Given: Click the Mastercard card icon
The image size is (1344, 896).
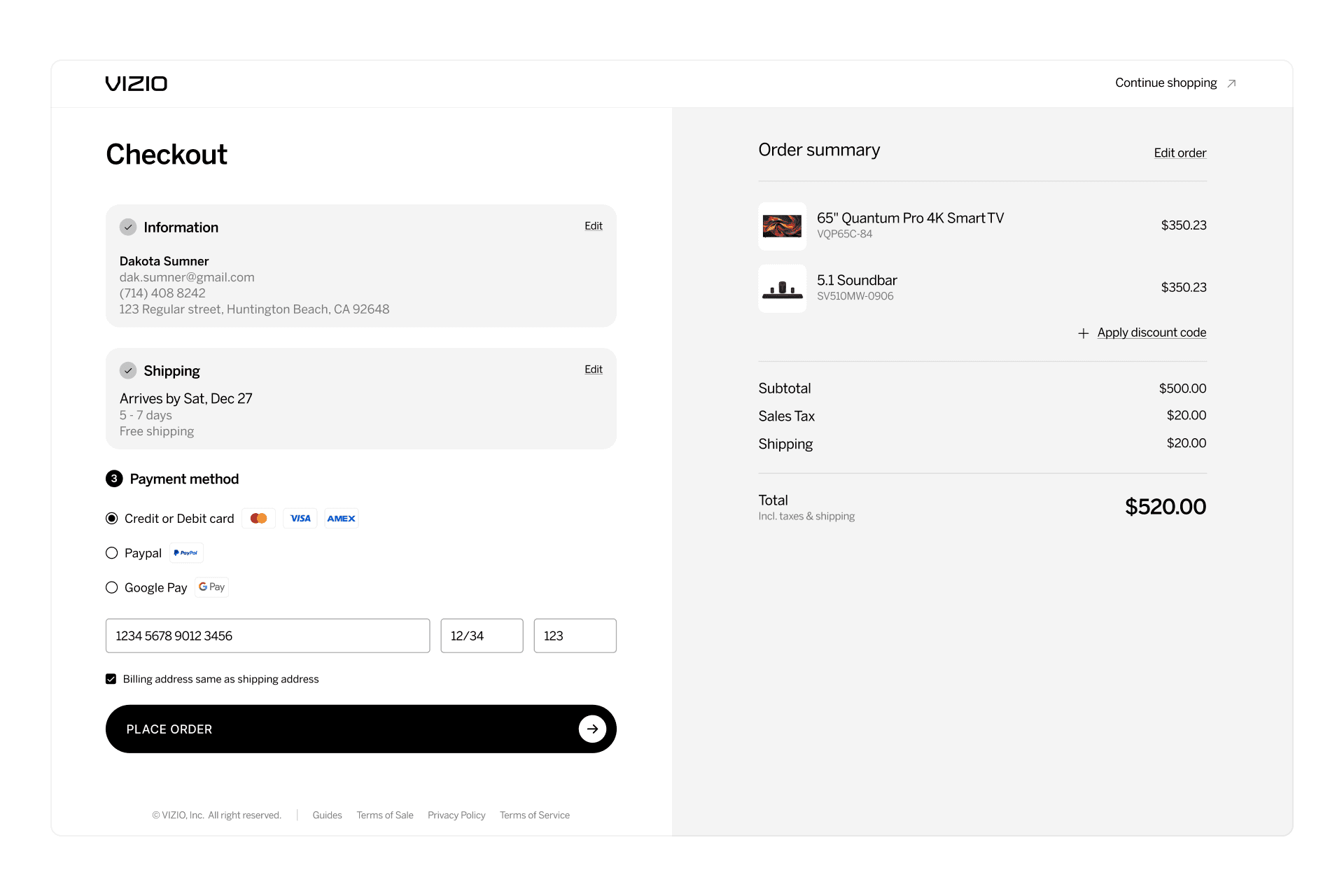Looking at the screenshot, I should tap(258, 519).
